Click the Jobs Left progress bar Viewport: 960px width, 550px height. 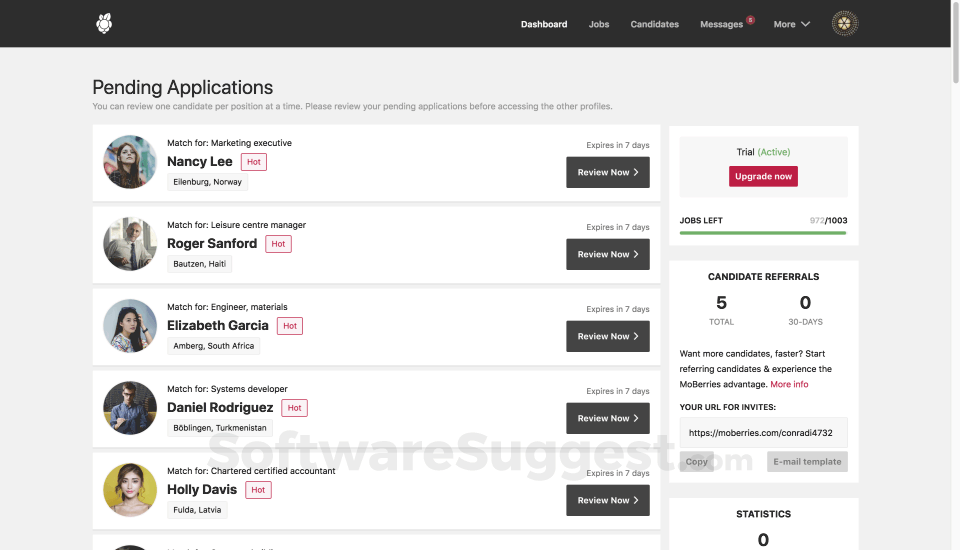(x=763, y=233)
